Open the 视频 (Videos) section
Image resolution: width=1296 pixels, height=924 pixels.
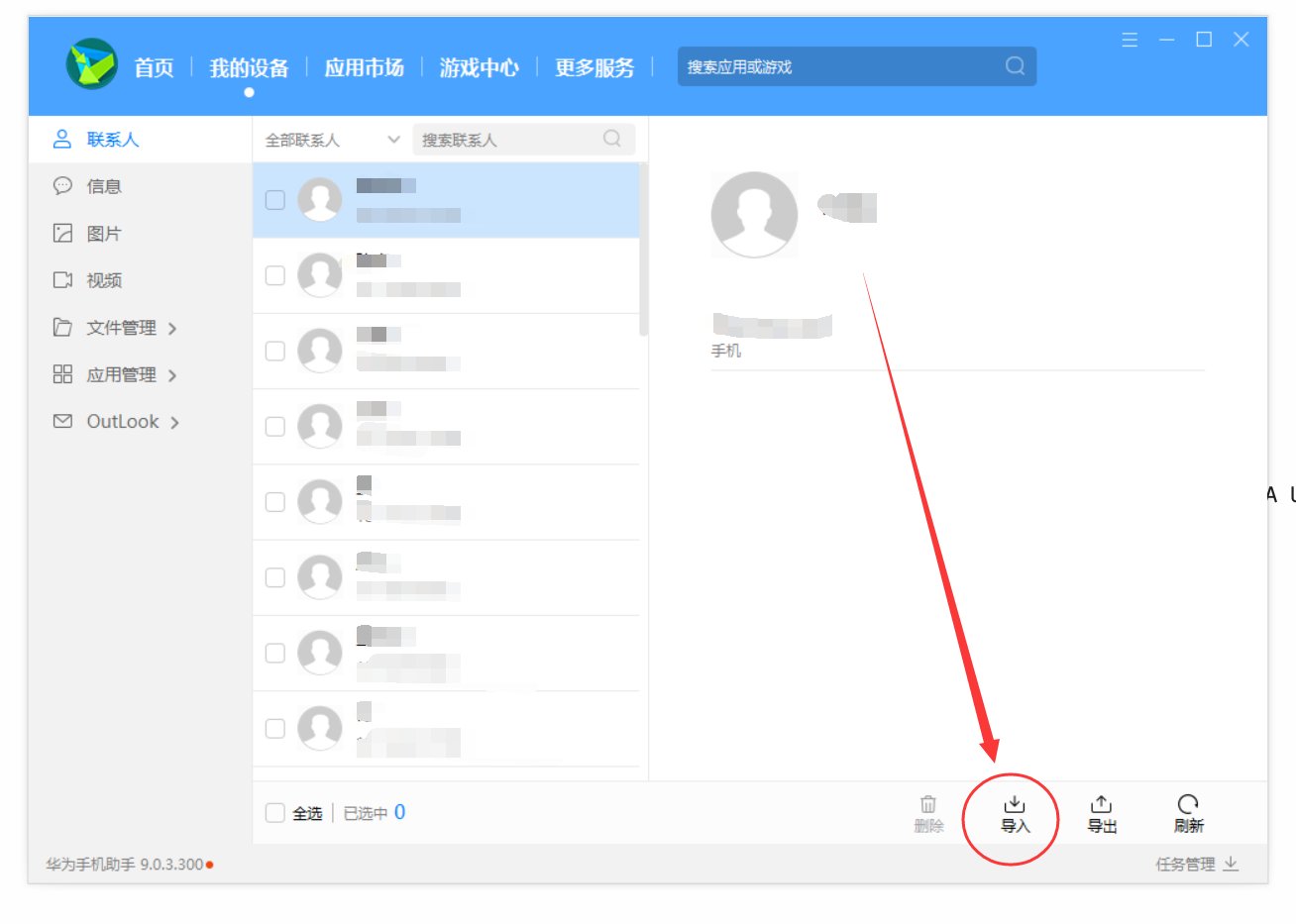pos(104,279)
